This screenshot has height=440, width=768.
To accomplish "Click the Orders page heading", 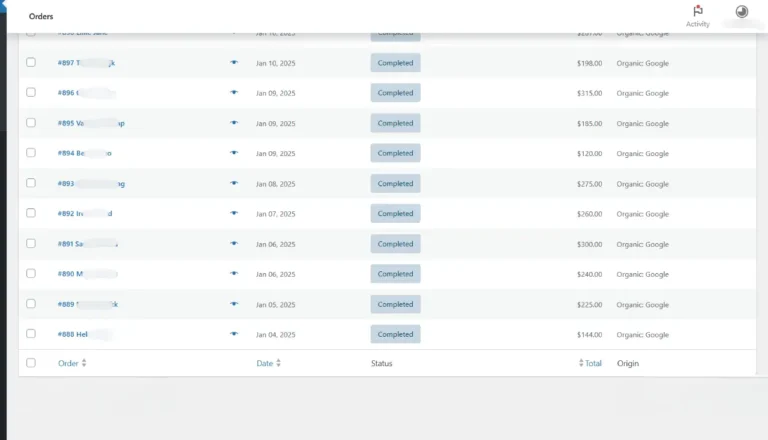I will pos(40,17).
